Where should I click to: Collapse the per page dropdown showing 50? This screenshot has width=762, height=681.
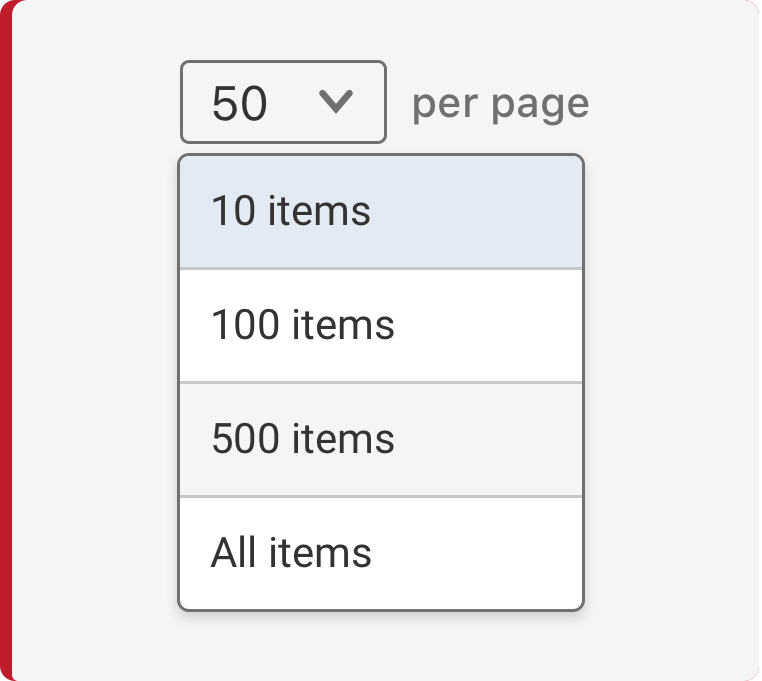283,102
